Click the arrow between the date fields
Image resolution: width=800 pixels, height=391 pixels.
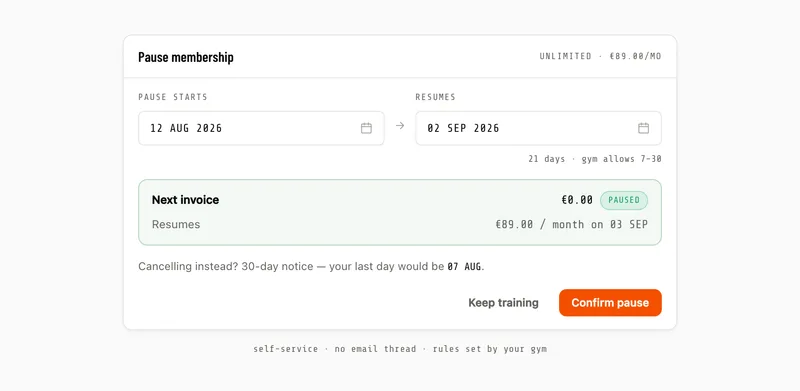click(400, 126)
